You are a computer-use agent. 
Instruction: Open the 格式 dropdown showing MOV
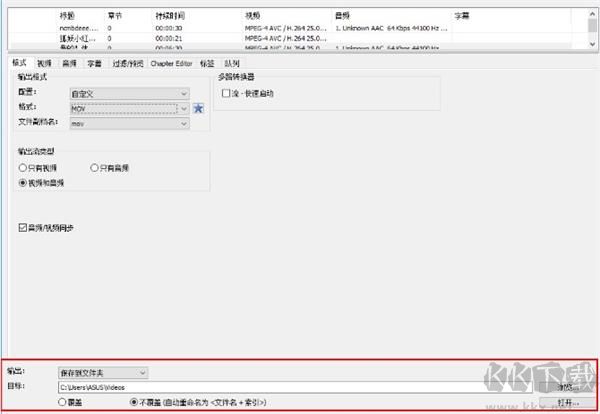130,109
